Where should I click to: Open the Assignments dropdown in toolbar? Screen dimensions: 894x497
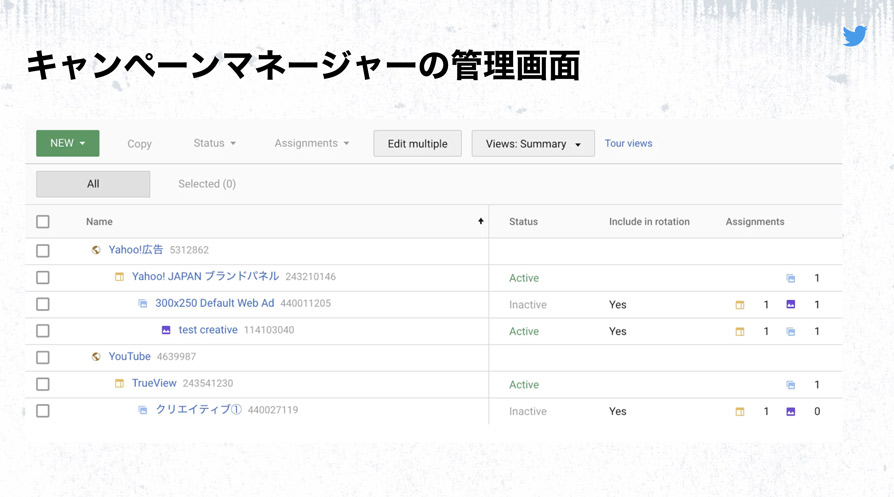[311, 143]
